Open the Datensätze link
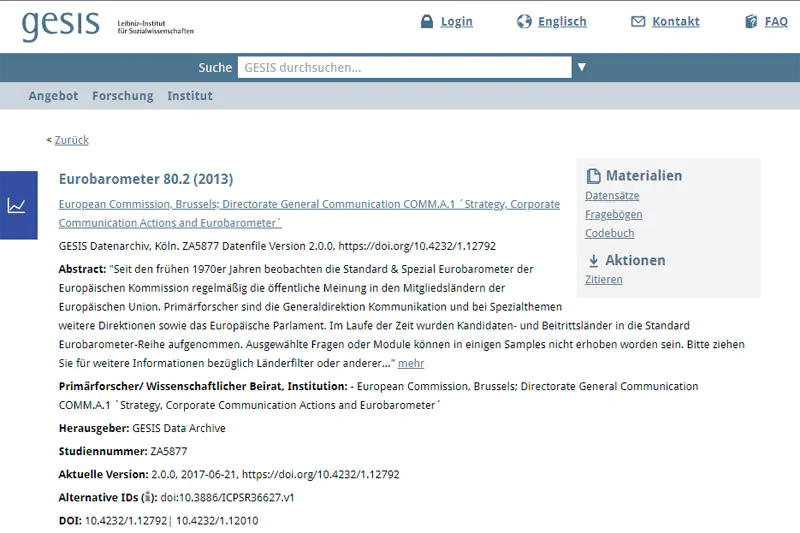800x533 pixels. pyautogui.click(x=612, y=196)
